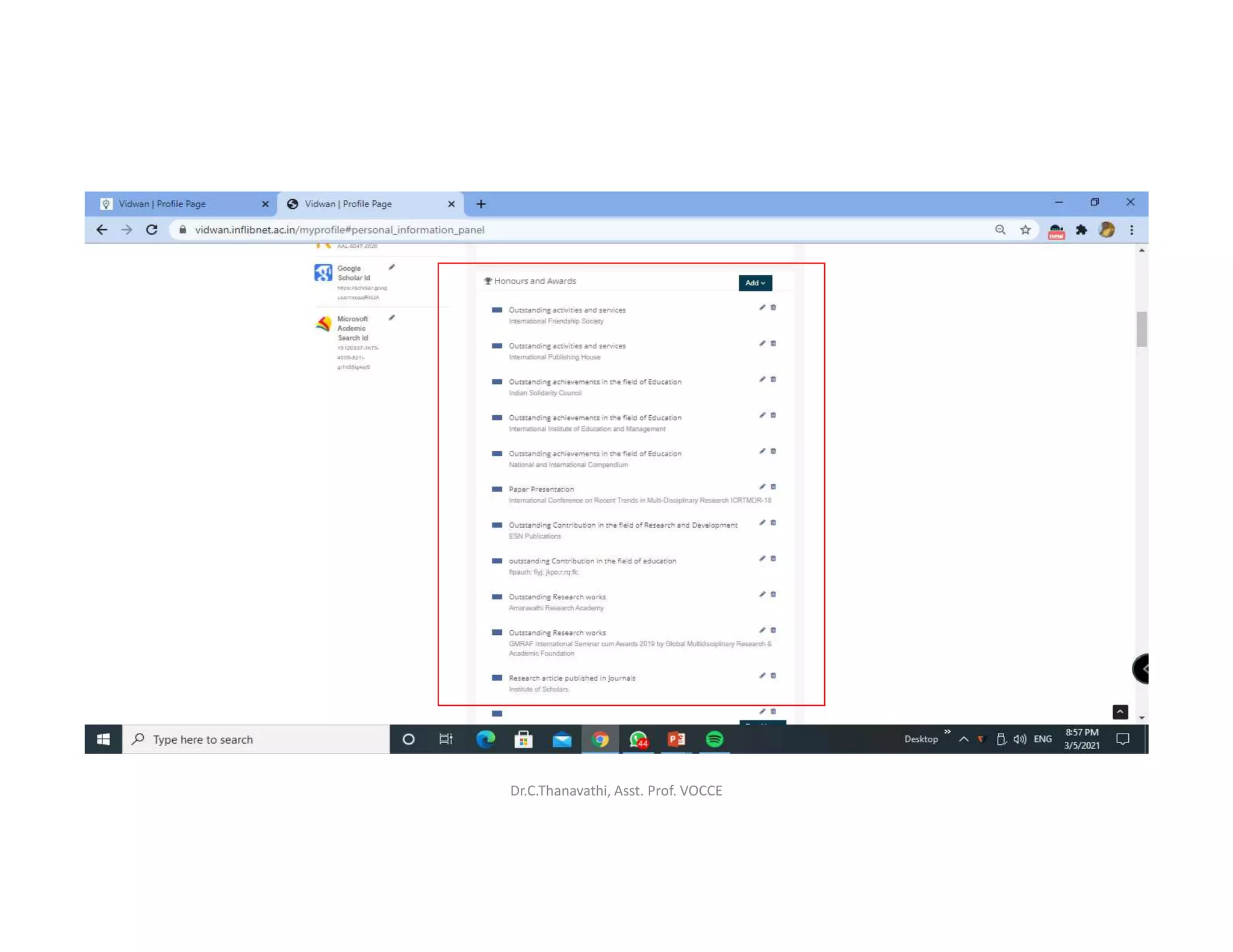Image resolution: width=1233 pixels, height=952 pixels.
Task: Open the Google Scholar logo icon
Action: point(323,273)
